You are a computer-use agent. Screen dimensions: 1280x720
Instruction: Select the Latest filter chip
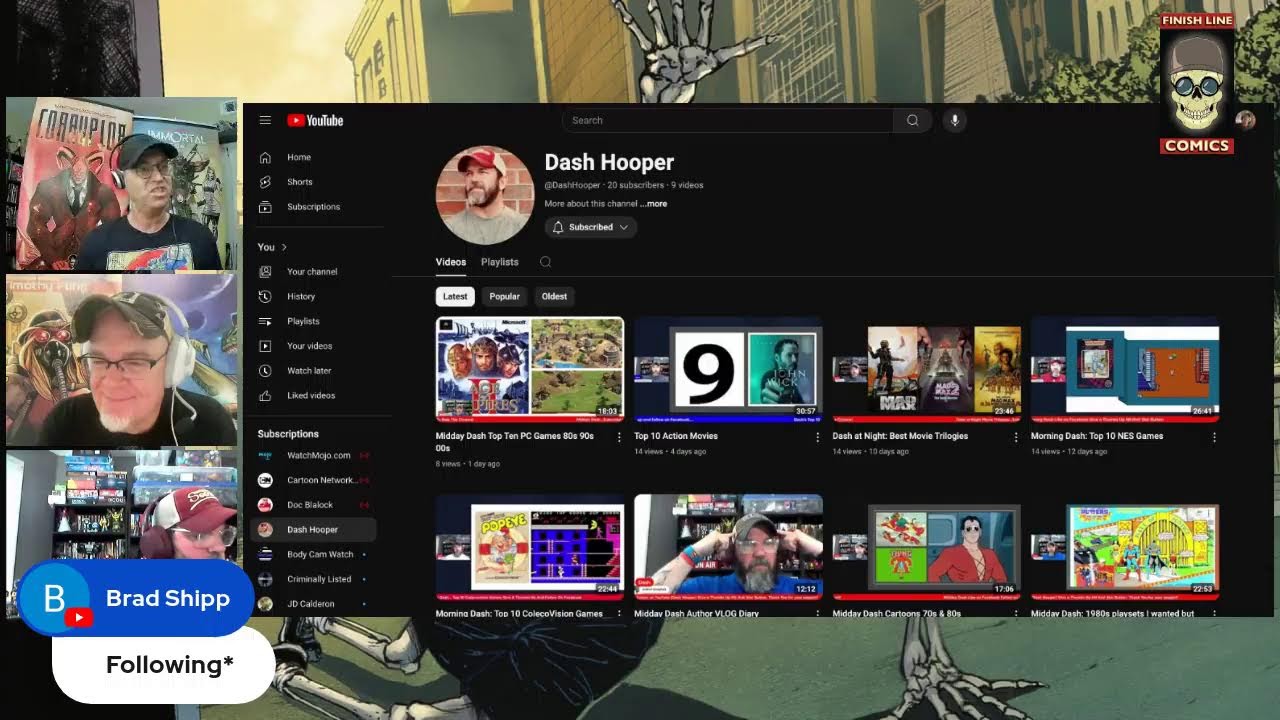455,296
